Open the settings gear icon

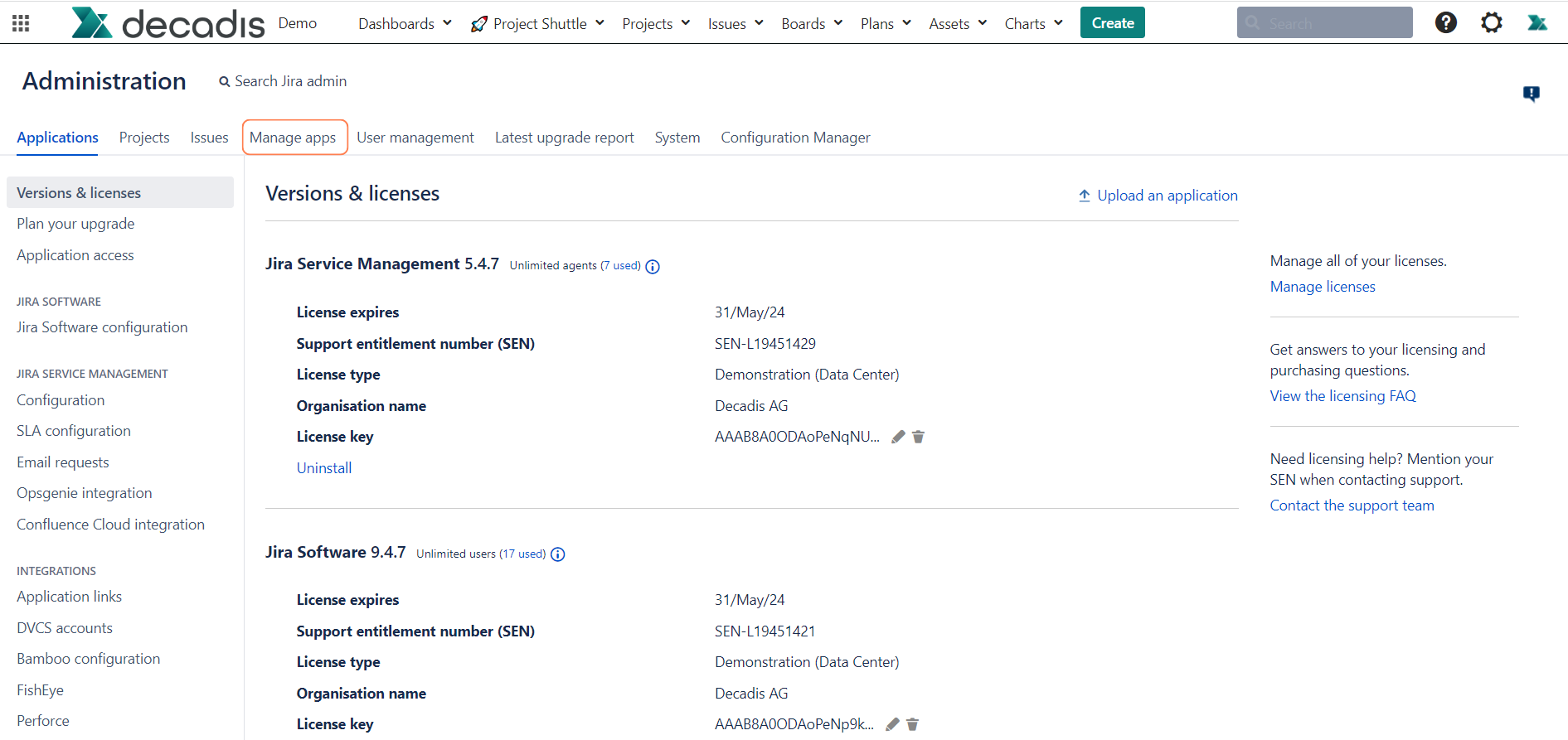tap(1491, 22)
